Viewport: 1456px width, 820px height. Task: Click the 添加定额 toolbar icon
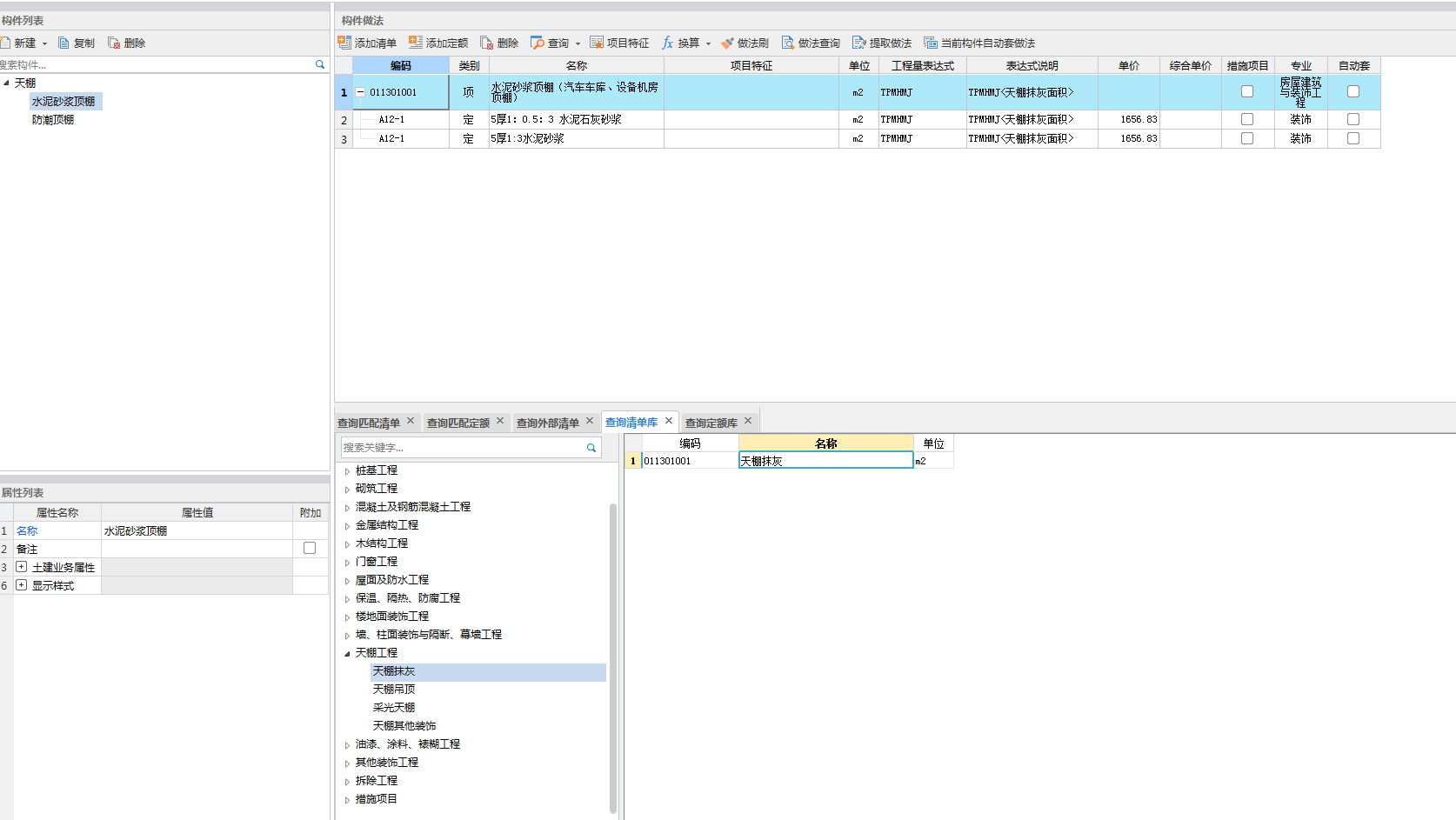pyautogui.click(x=416, y=43)
